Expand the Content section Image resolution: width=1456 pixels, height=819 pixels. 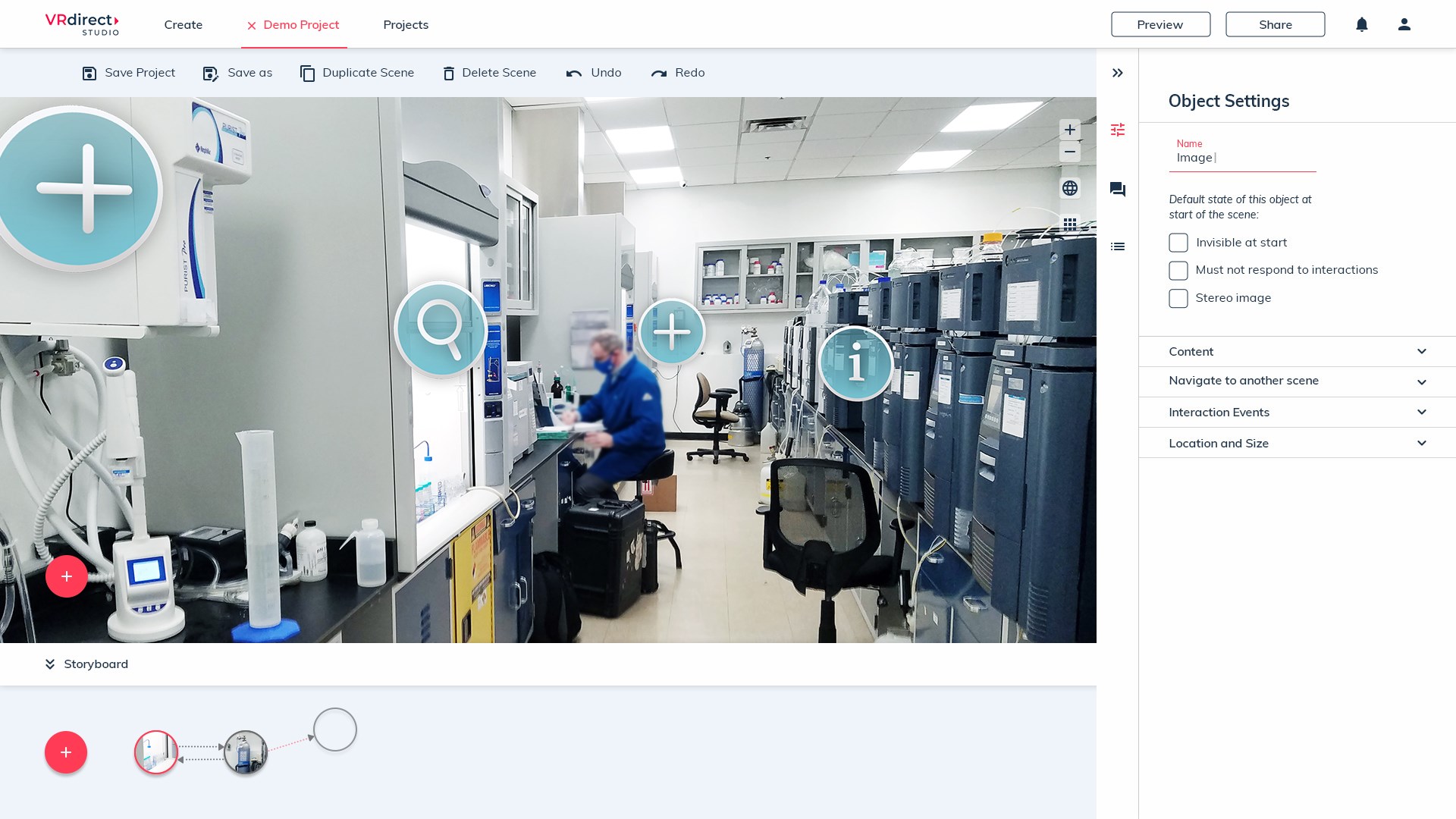(1297, 352)
